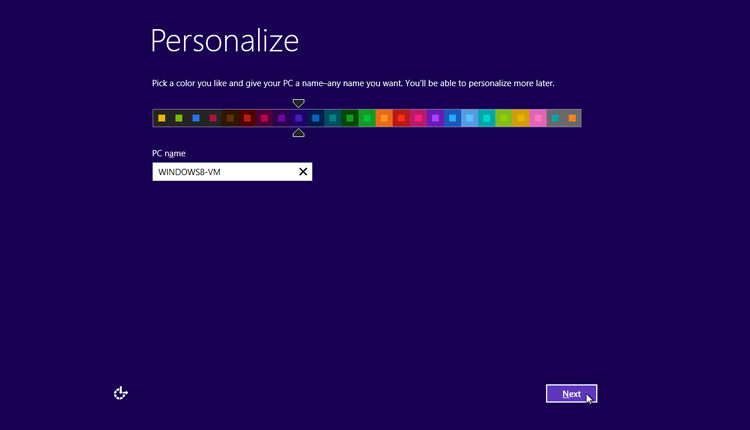Viewport: 750px width, 430px height.
Task: Choose the brown swatch on dark brown
Action: pos(230,118)
